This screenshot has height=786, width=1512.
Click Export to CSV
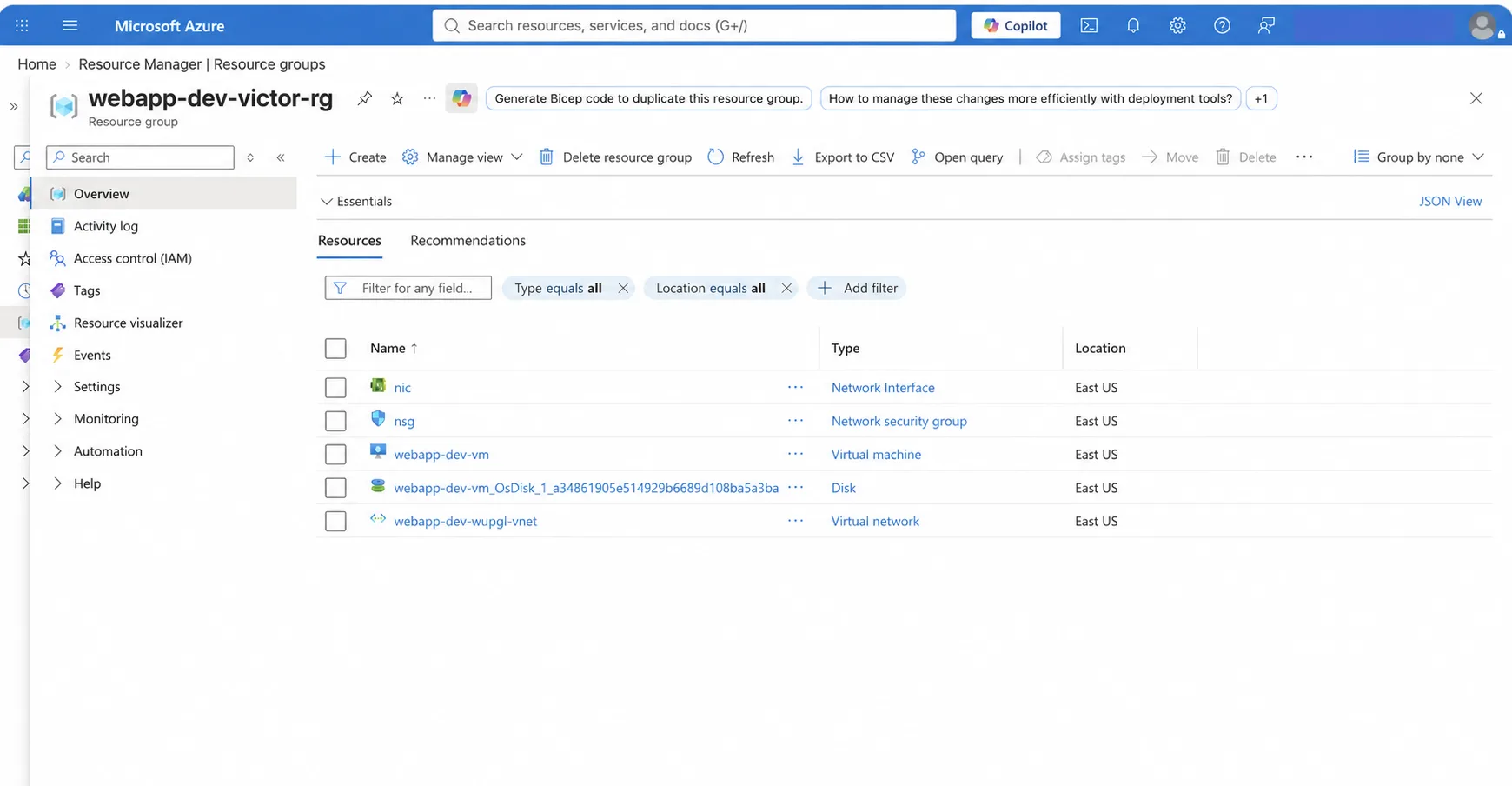842,157
